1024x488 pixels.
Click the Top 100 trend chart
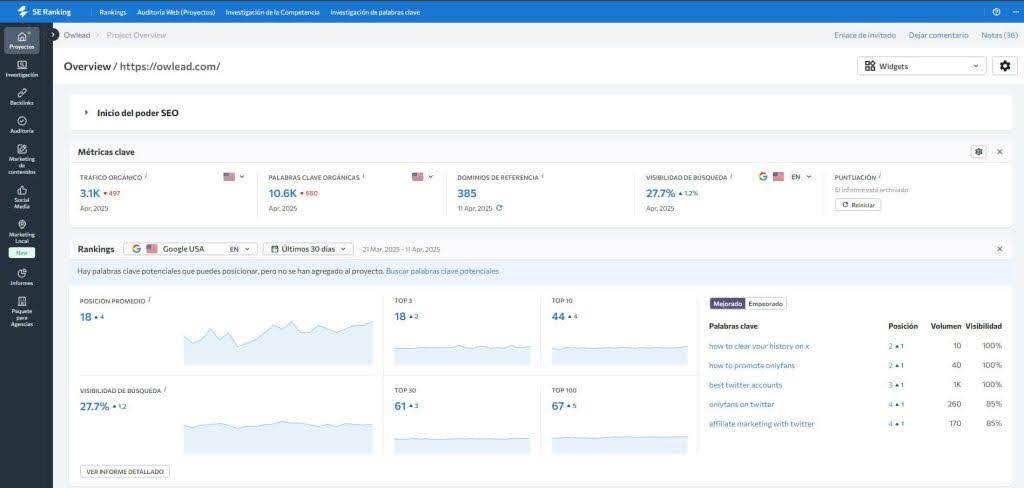620,444
